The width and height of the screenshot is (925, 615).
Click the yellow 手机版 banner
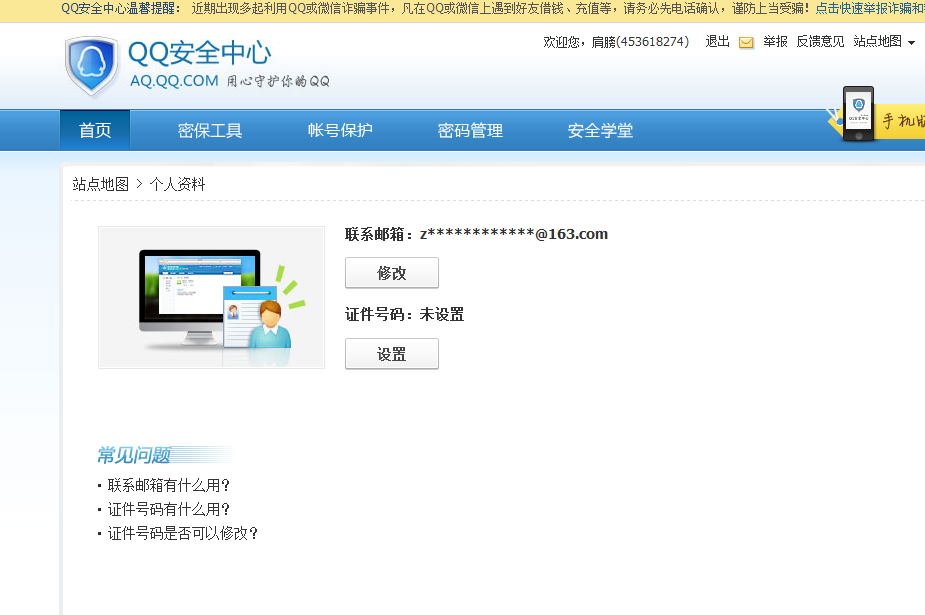pos(900,121)
